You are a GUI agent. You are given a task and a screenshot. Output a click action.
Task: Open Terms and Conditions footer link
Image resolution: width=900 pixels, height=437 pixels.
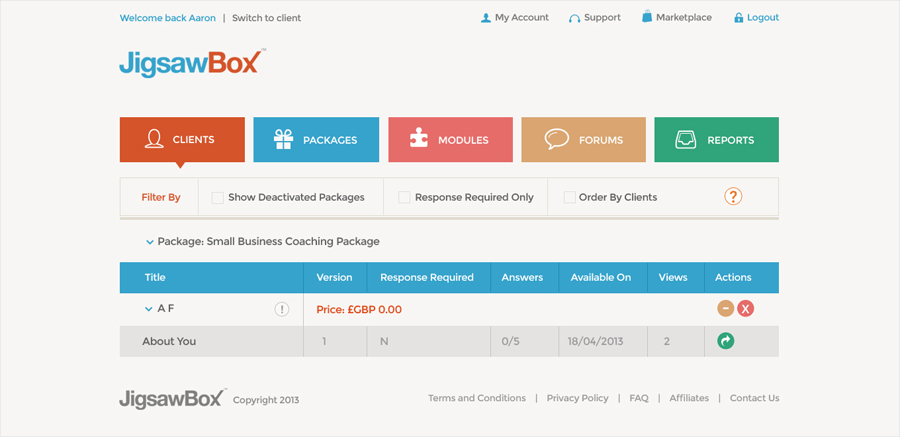(x=477, y=398)
